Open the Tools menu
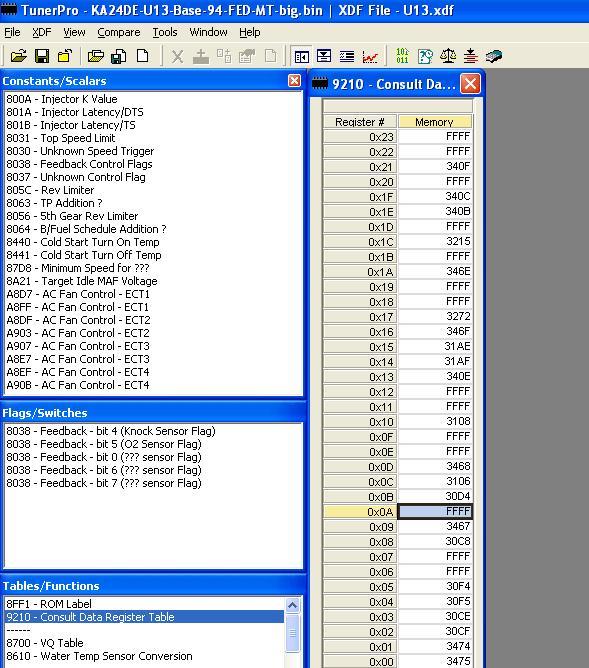Viewport: 589px width, 668px height. pos(165,32)
